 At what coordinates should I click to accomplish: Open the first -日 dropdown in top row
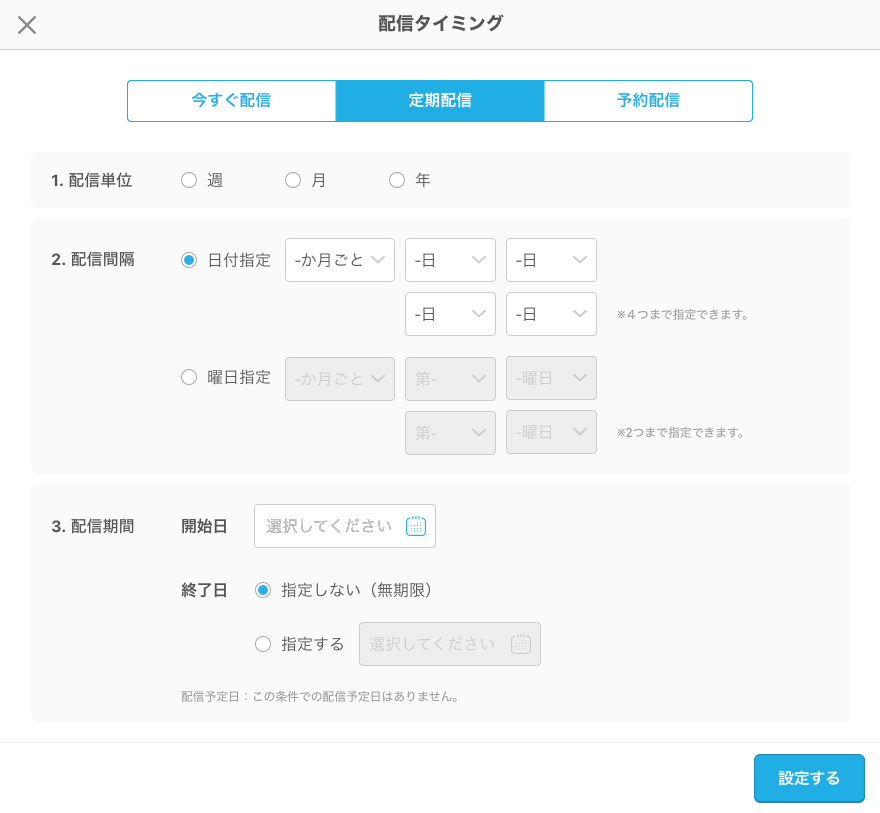pyautogui.click(x=451, y=260)
